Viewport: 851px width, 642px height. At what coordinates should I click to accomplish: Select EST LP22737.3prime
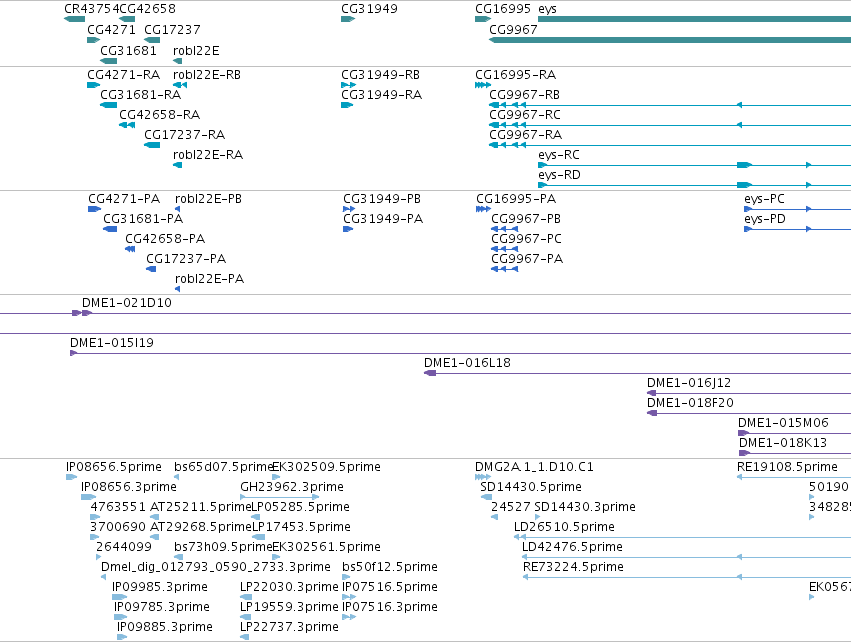click(289, 628)
